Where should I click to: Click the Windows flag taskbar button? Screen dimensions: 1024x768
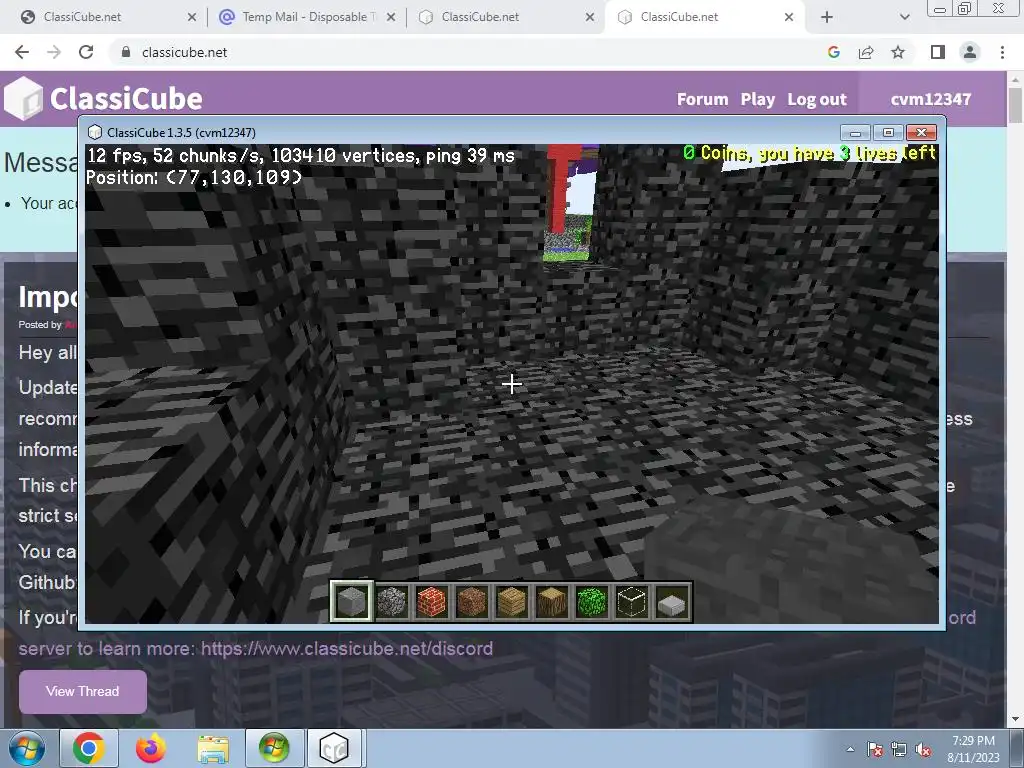pyautogui.click(x=274, y=748)
